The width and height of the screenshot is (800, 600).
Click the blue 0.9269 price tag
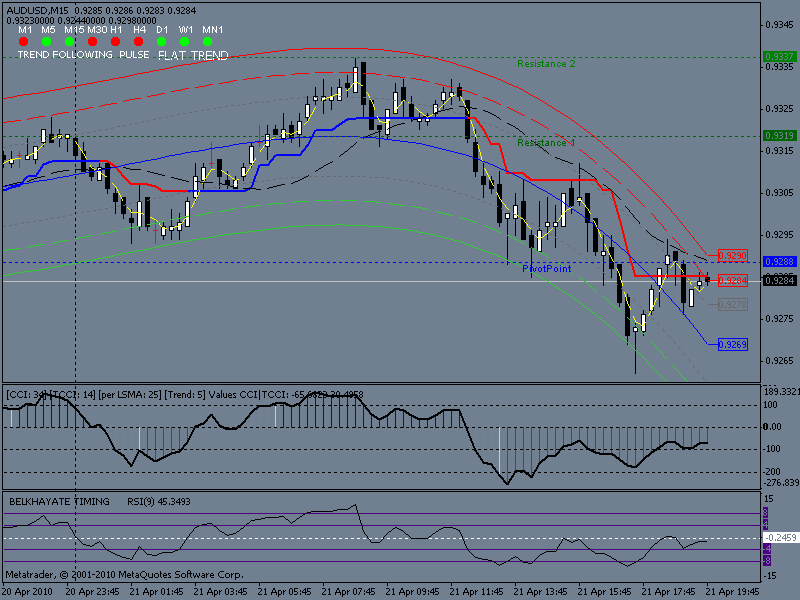point(733,344)
